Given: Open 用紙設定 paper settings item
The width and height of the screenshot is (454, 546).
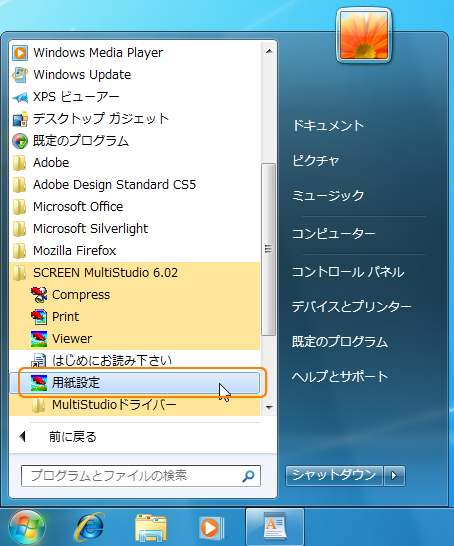Looking at the screenshot, I should tap(135, 383).
